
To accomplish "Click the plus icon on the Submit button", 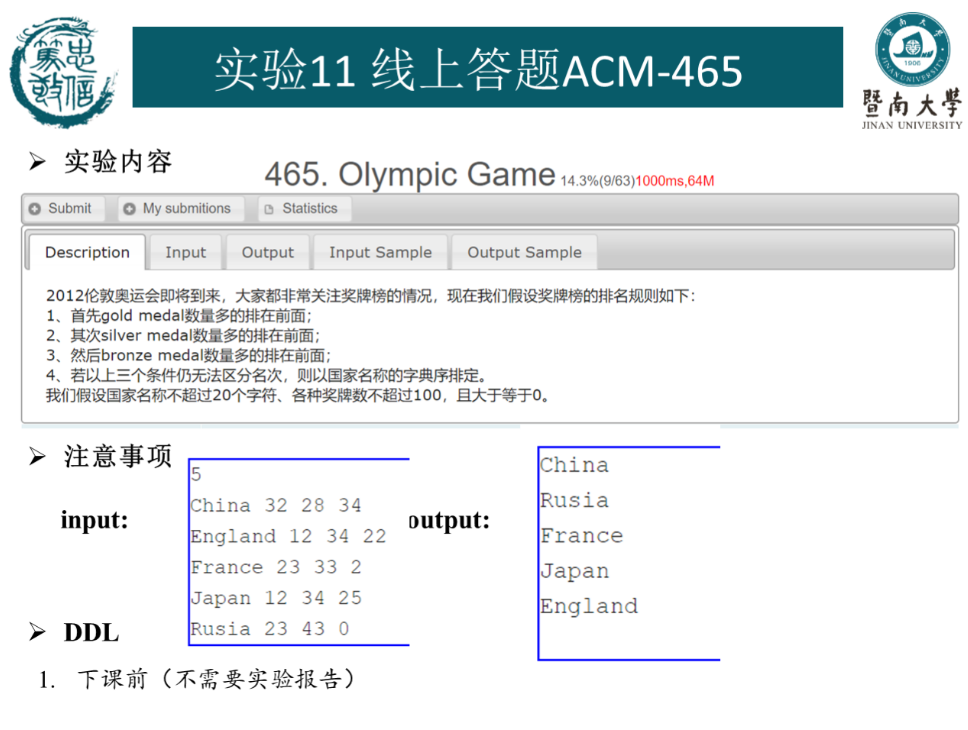I will [35, 209].
